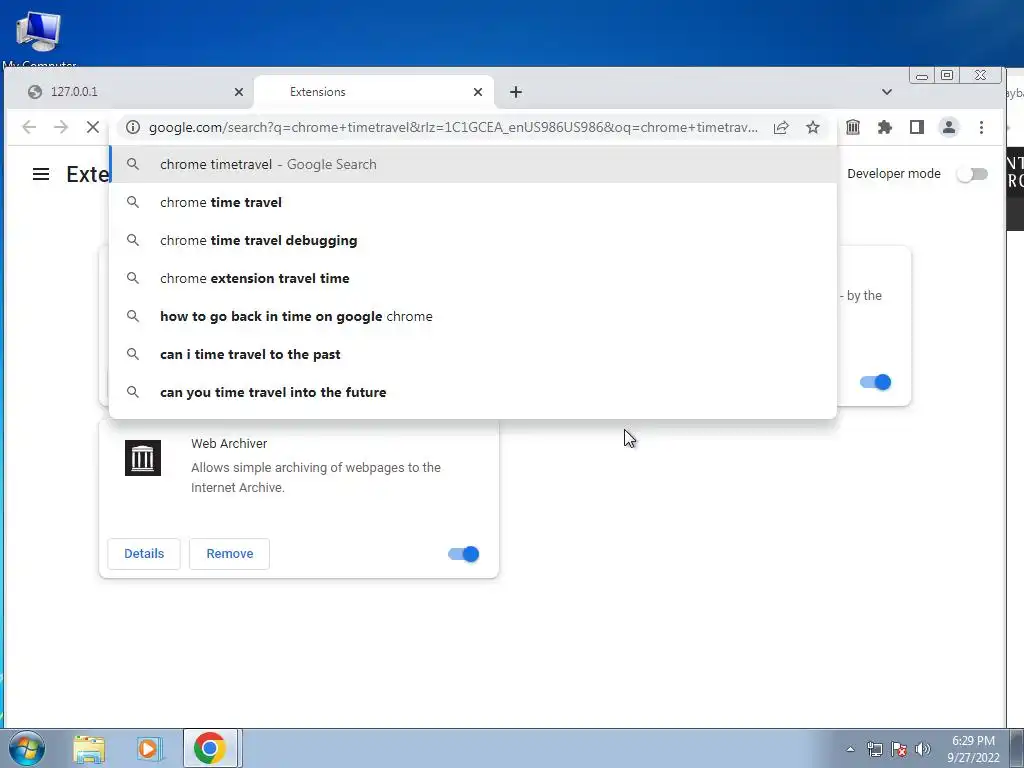This screenshot has width=1024, height=768.
Task: Show hidden system tray icons
Action: pyautogui.click(x=850, y=749)
